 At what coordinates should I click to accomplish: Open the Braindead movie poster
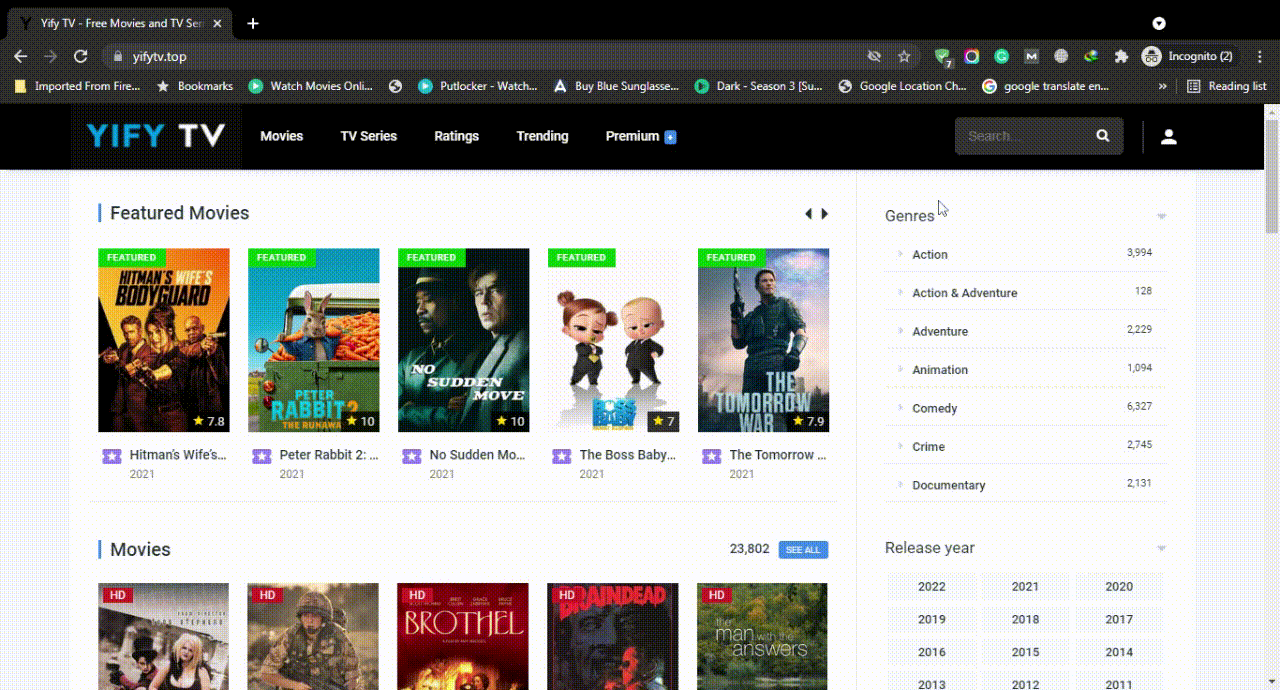tap(613, 637)
